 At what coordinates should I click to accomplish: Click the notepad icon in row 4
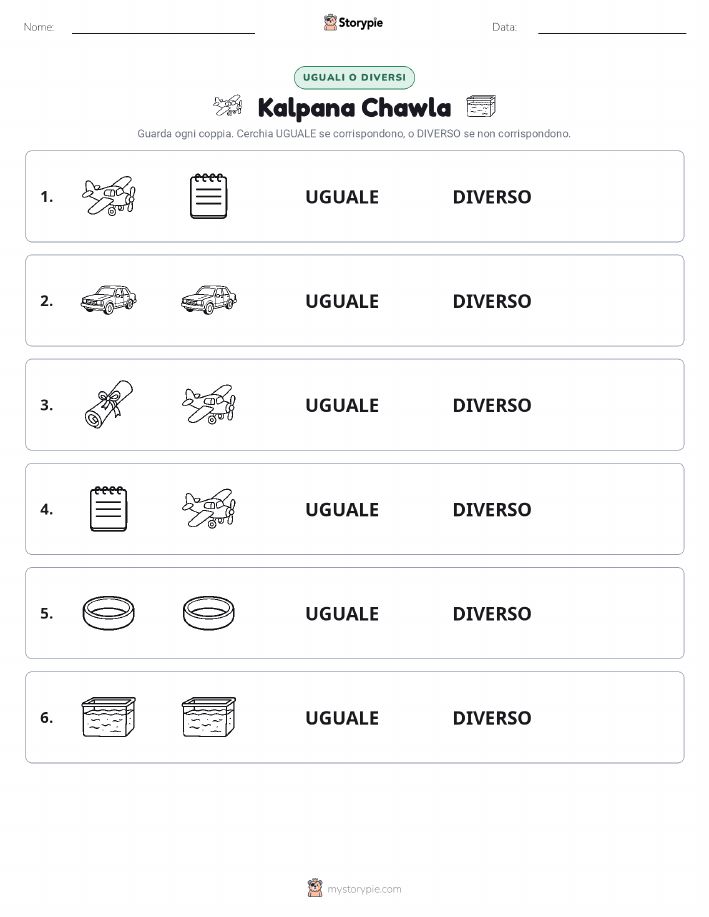[109, 509]
